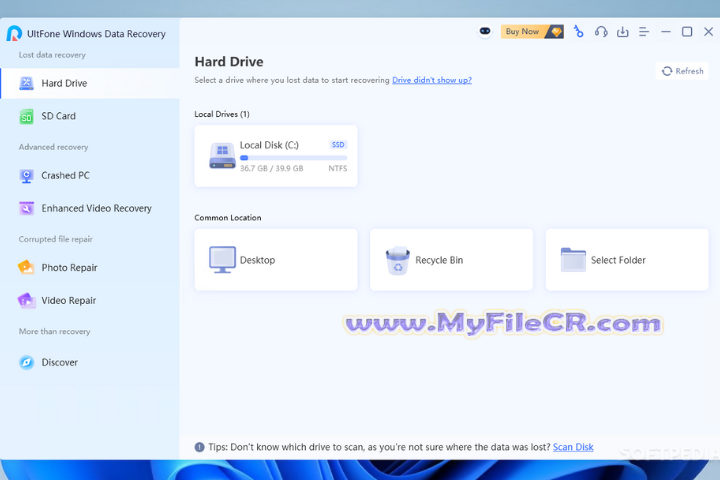
Task: Click the orange Photo Repair icon
Action: pyautogui.click(x=26, y=267)
